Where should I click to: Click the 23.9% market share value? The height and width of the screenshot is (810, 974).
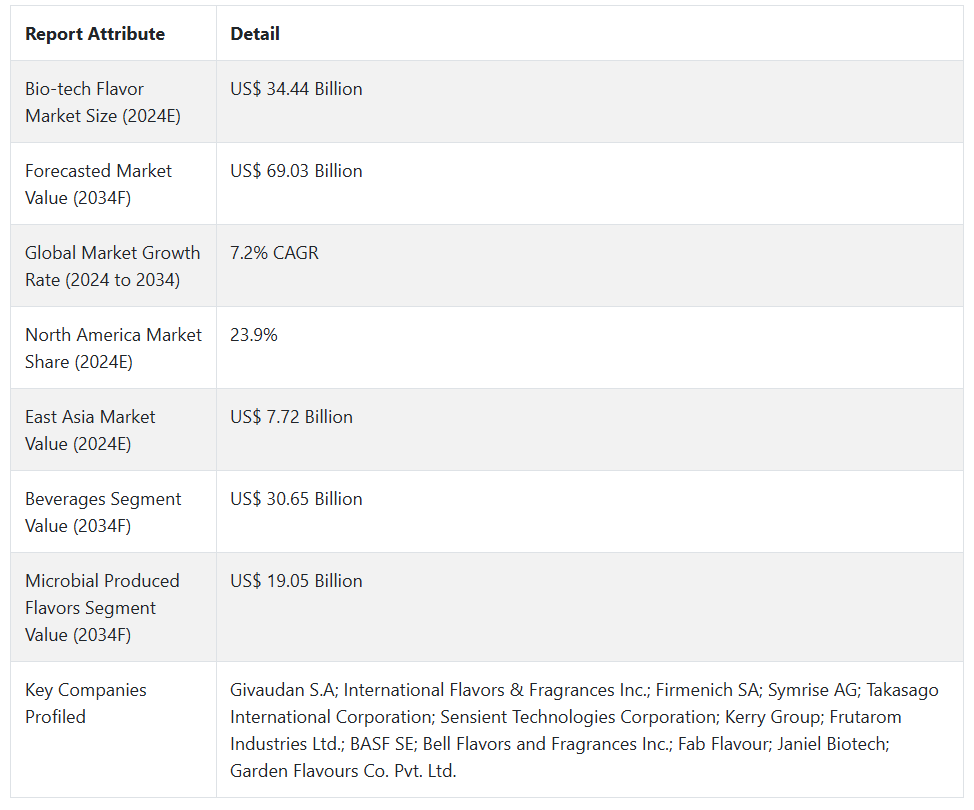[254, 335]
